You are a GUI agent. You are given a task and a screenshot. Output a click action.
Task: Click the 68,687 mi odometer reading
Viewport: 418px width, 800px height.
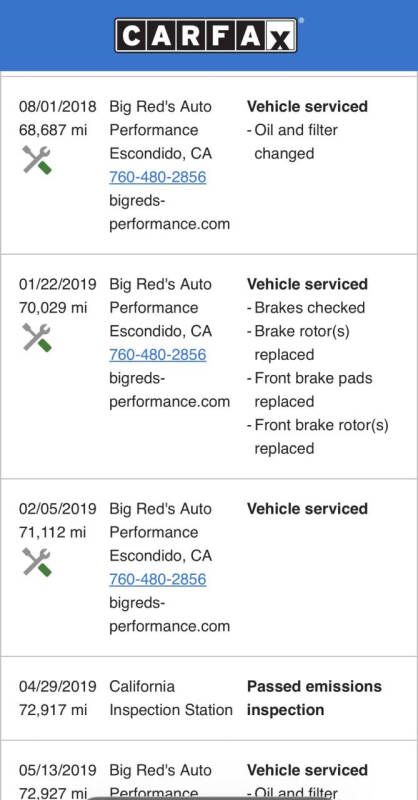tap(53, 130)
